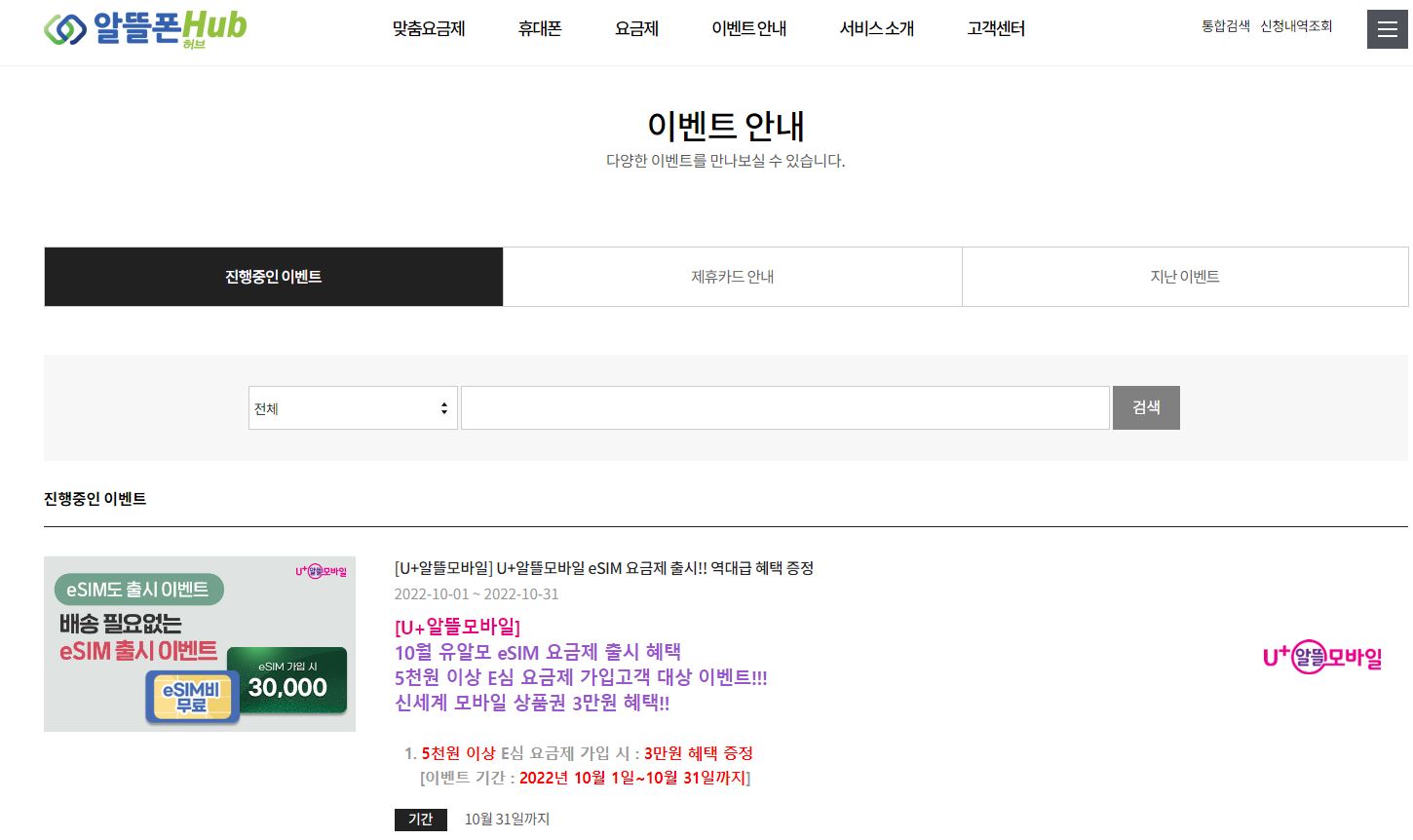Screen dimensions: 1413x840
Task: Click the 신세계 모바일 상품권 3만원 혜택 text
Action: click(532, 703)
